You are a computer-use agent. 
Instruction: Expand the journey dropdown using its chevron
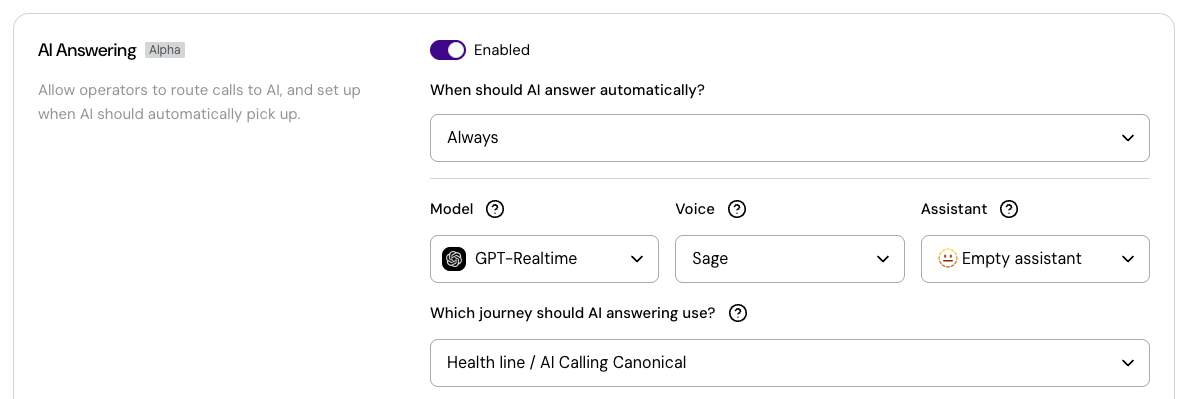pos(1128,363)
